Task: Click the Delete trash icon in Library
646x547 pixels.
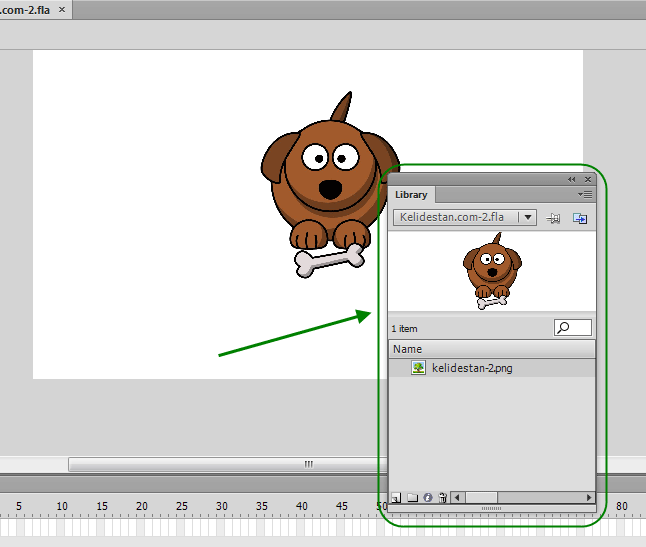Action: [443, 498]
